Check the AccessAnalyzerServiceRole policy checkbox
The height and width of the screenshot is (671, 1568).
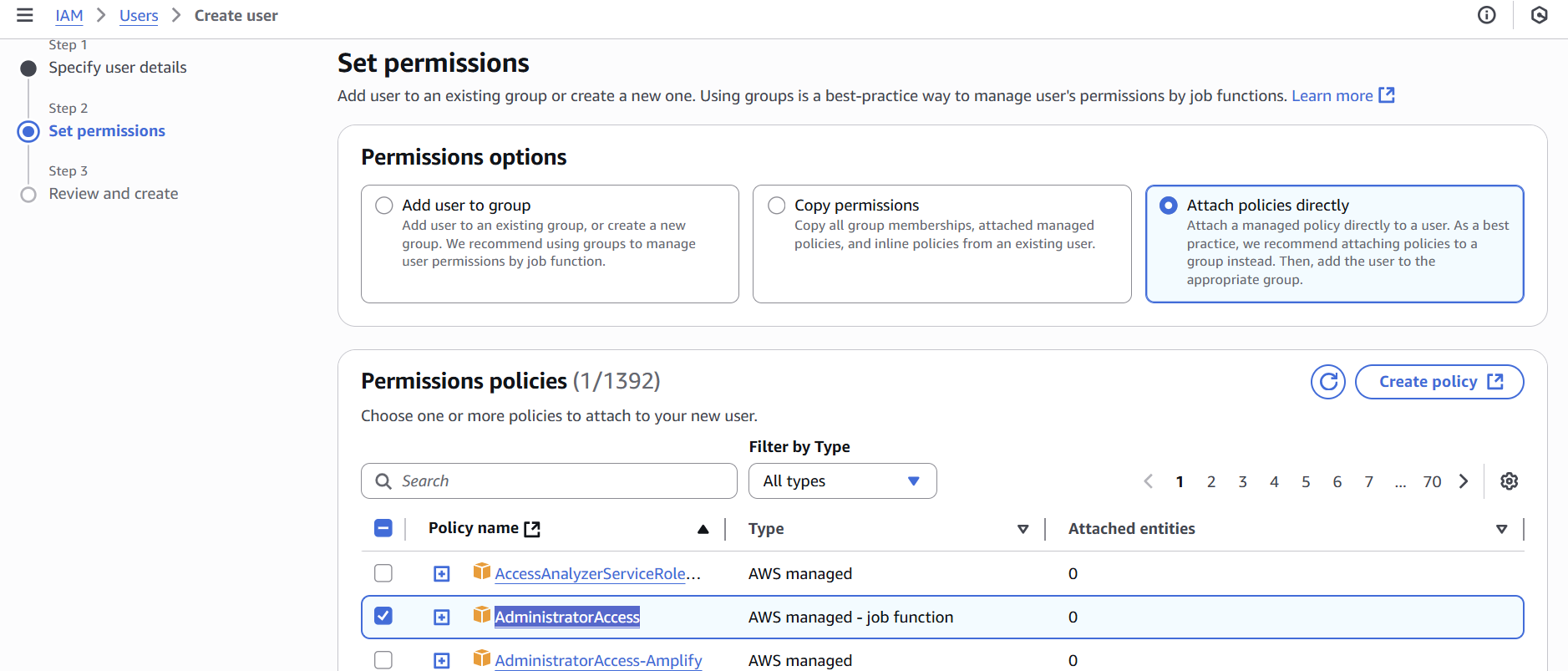point(383,573)
